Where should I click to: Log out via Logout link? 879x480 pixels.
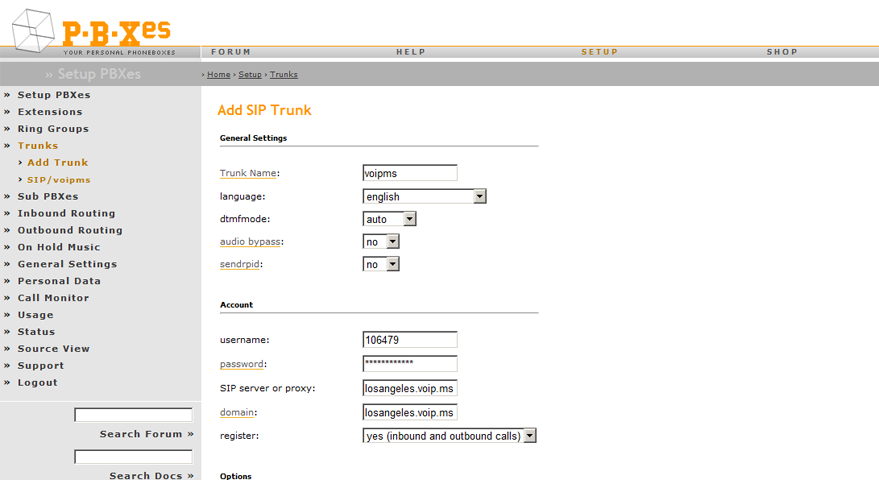[37, 382]
